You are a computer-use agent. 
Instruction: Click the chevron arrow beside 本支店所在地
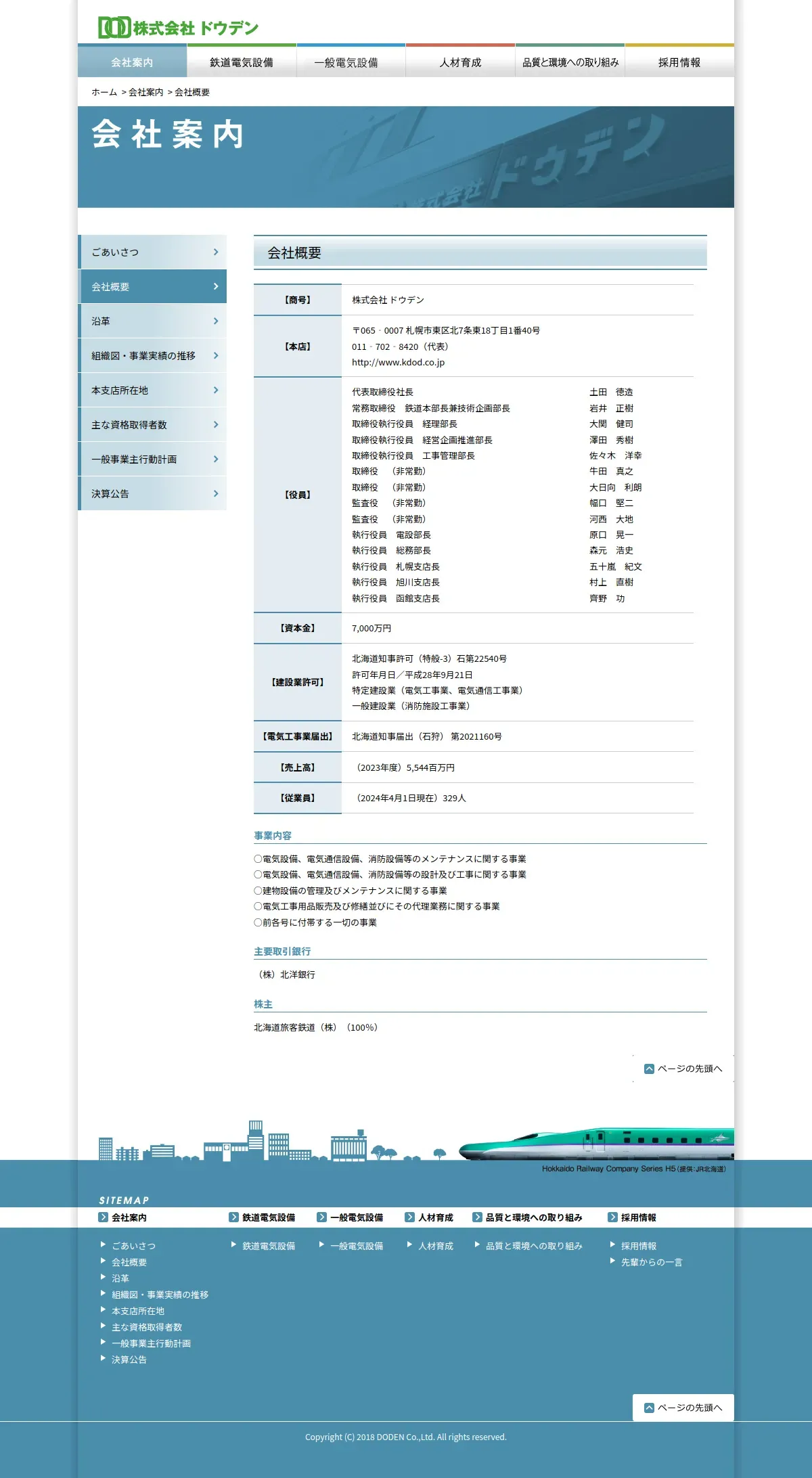pos(216,390)
